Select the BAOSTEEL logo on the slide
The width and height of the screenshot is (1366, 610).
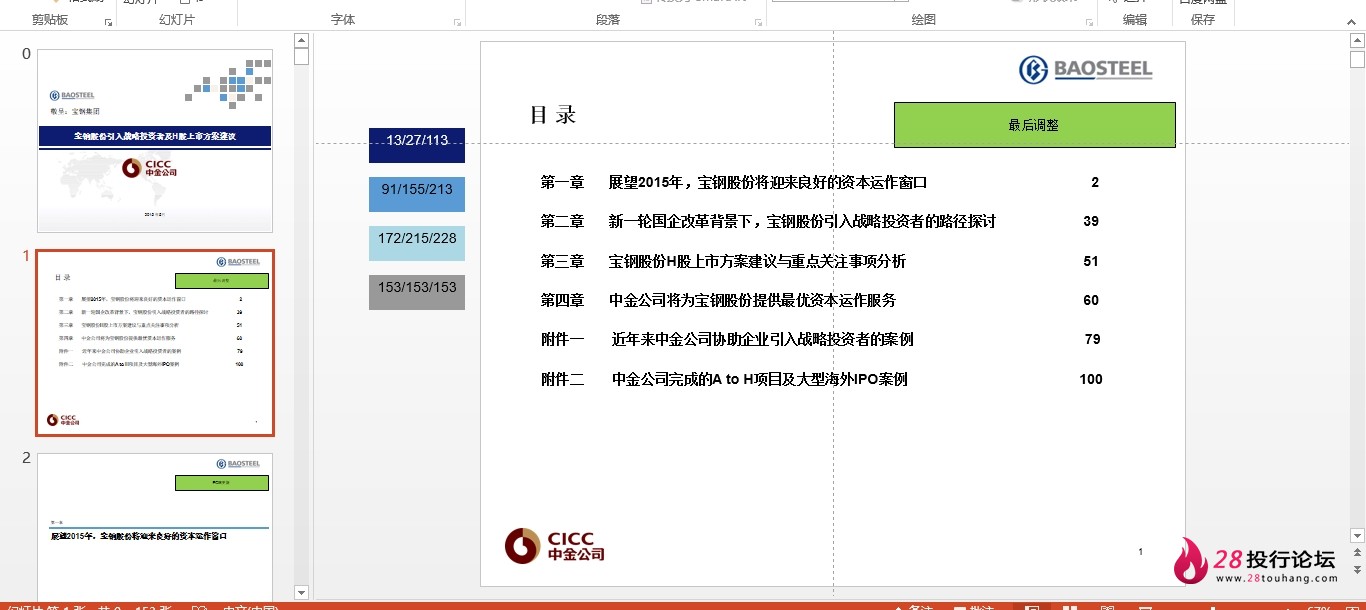point(1085,69)
